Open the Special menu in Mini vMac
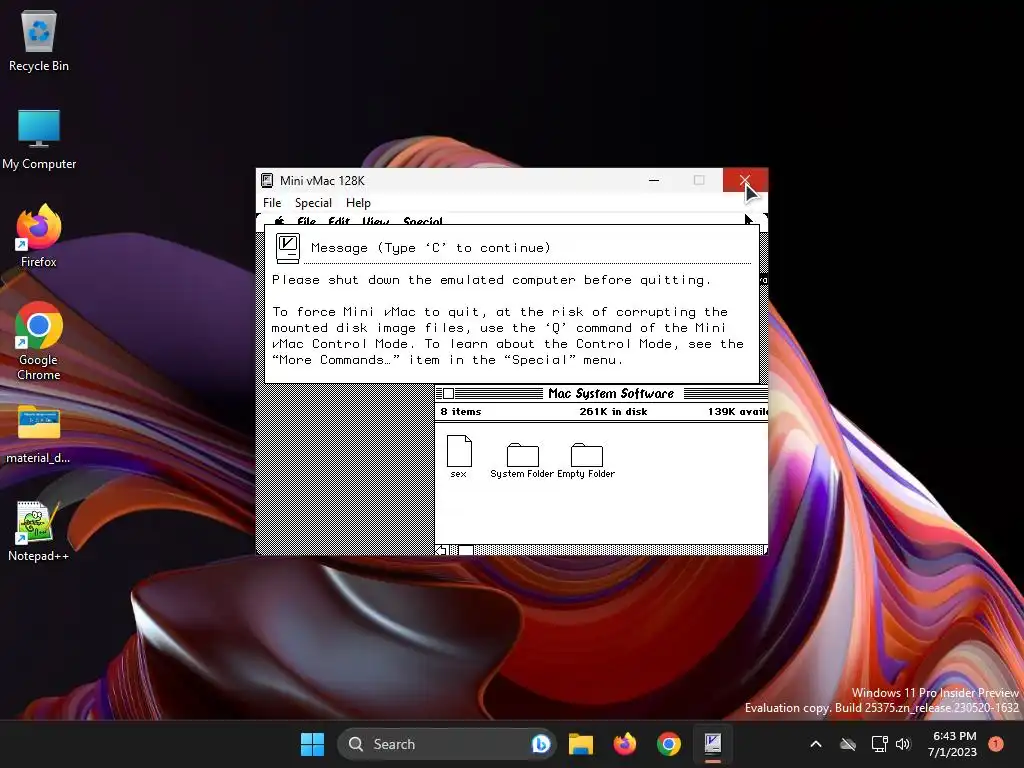This screenshot has width=1024, height=768. (313, 203)
